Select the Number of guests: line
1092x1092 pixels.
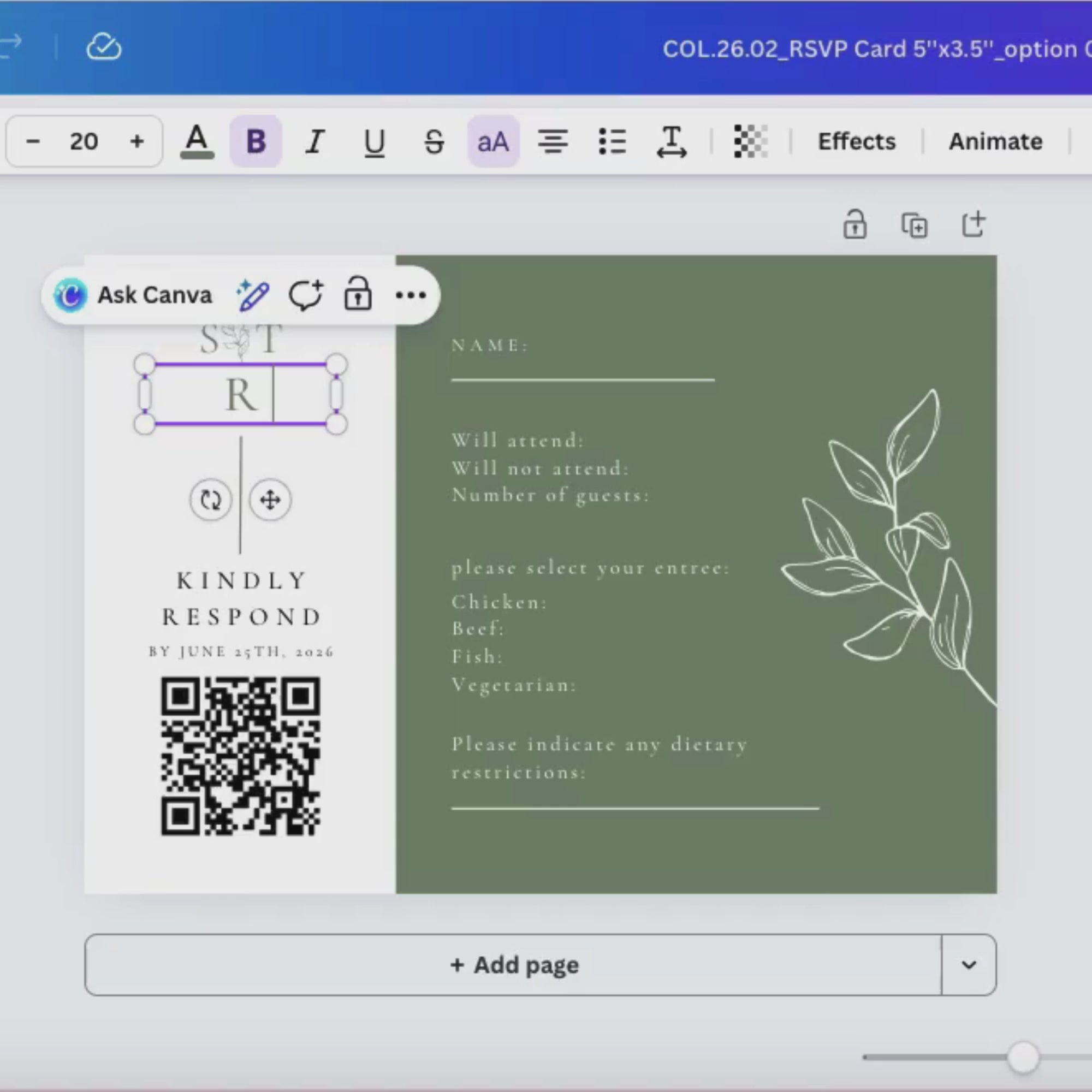[550, 495]
